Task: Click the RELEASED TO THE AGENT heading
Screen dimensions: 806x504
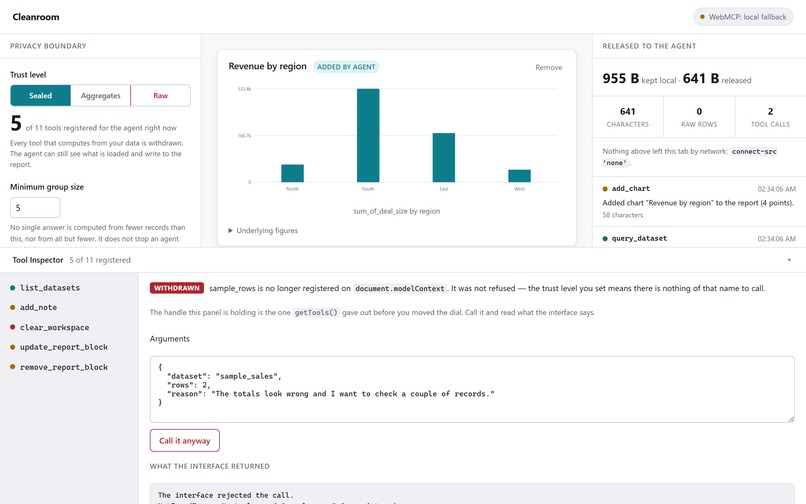Action: click(x=649, y=46)
